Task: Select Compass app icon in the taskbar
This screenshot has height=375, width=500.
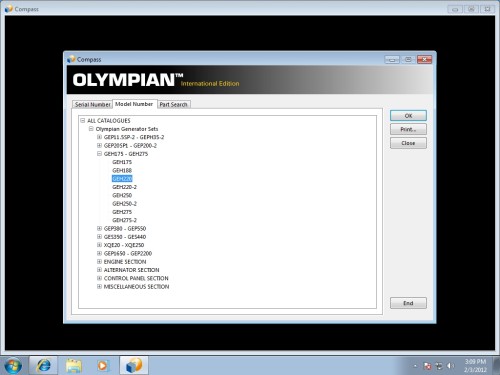Action: [134, 365]
